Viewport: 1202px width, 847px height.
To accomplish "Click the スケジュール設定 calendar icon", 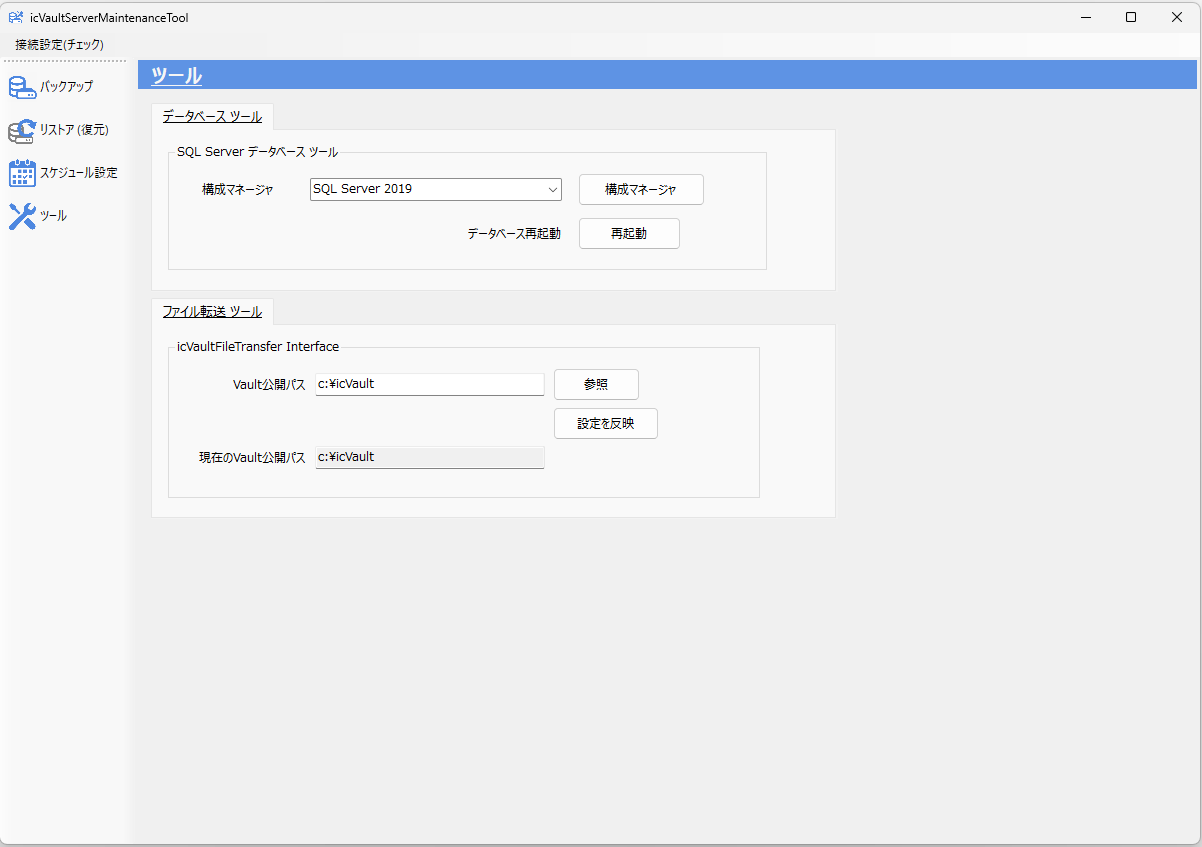I will (22, 173).
